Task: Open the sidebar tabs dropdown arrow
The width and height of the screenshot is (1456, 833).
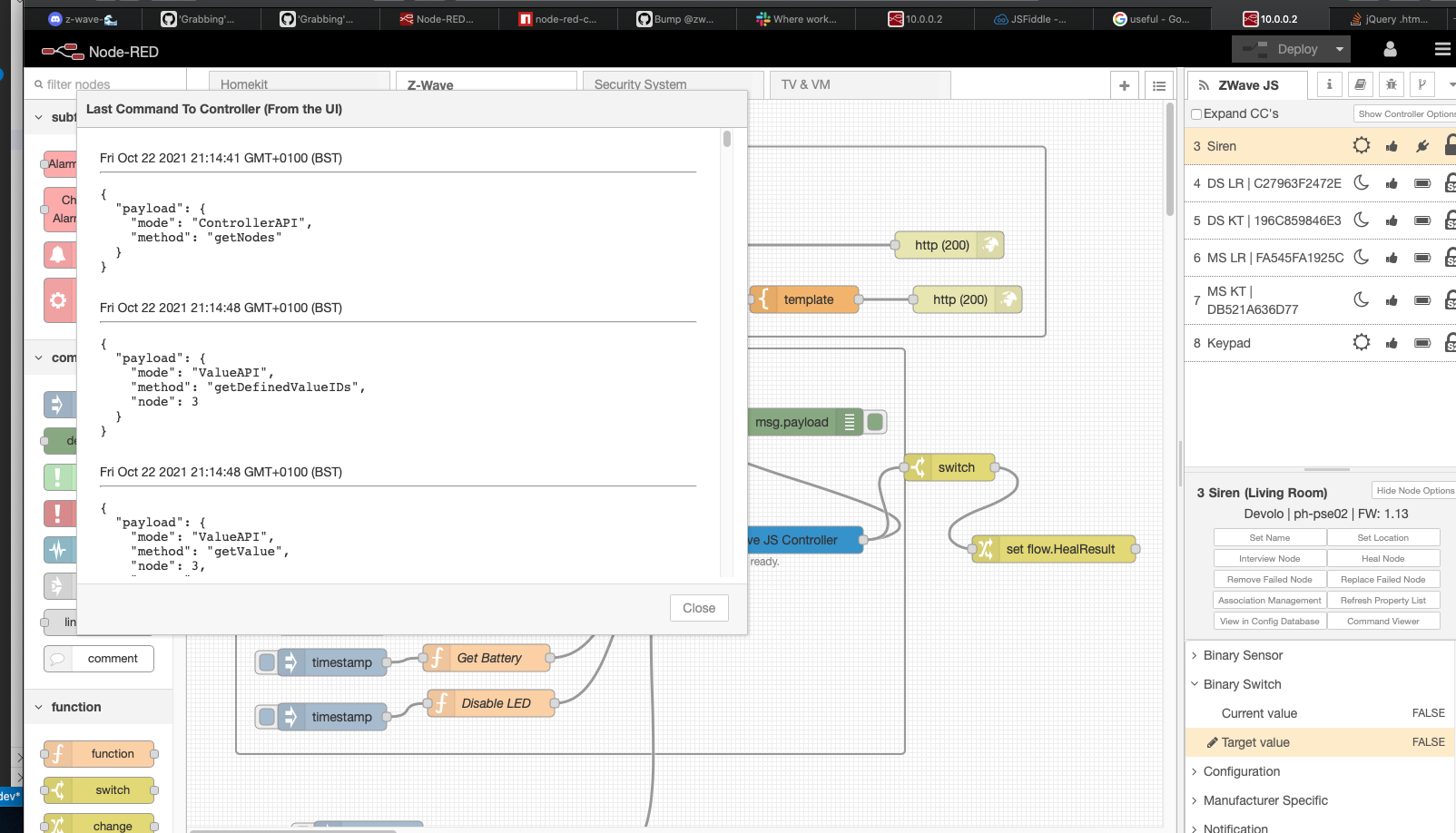Action: coord(1451,84)
